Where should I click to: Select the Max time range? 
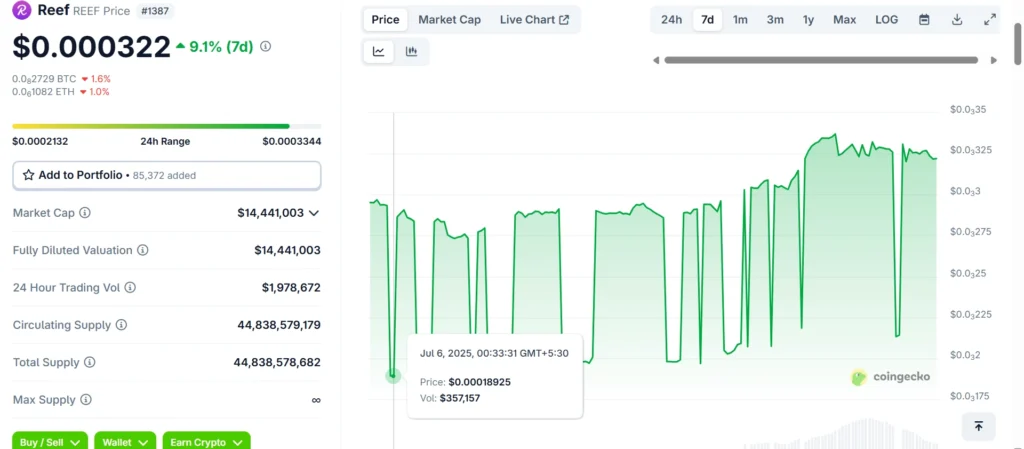tap(844, 20)
